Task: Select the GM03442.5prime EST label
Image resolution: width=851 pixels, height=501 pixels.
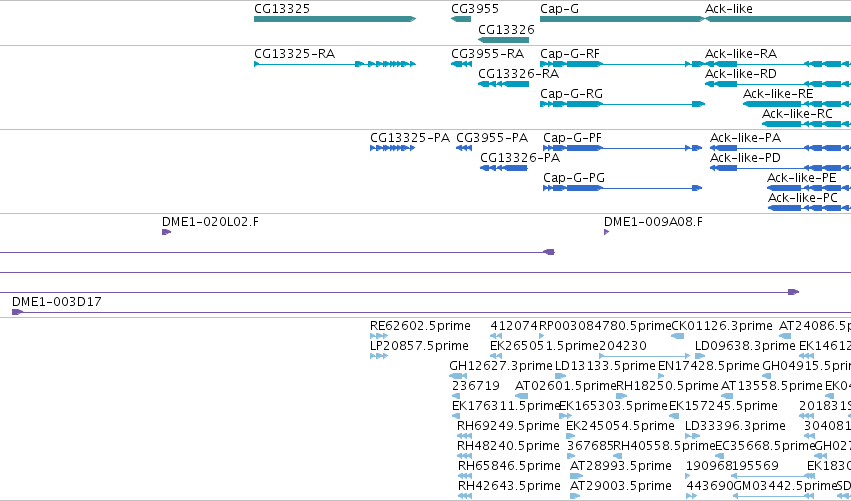Action: pyautogui.click(x=784, y=486)
